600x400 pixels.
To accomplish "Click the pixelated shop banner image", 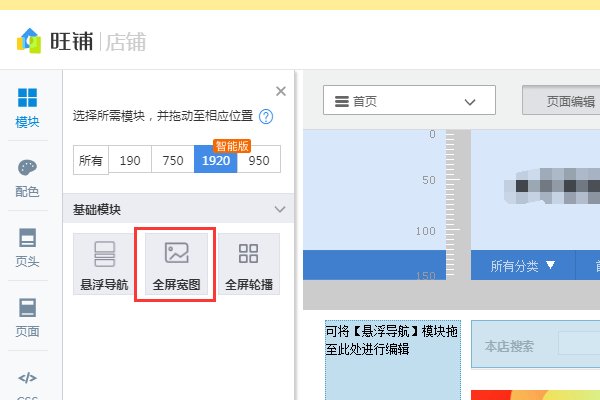I will (x=552, y=186).
